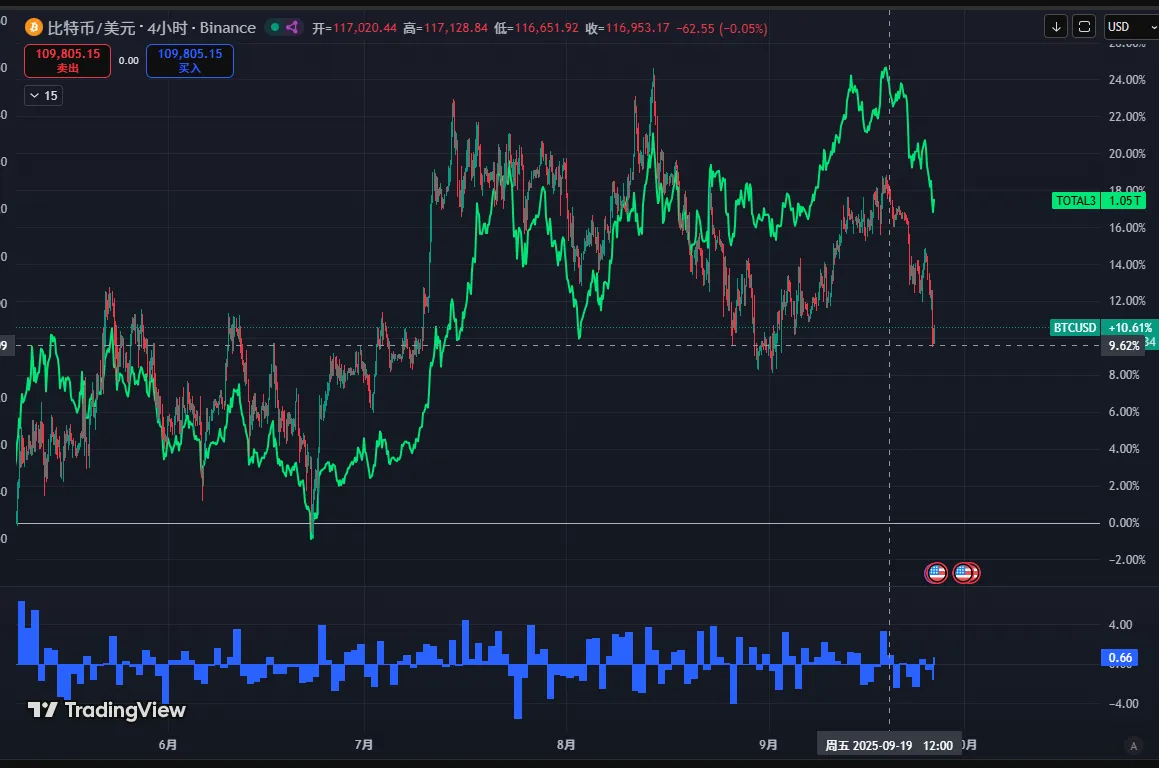Click the red 卖出 sell button

(68, 61)
